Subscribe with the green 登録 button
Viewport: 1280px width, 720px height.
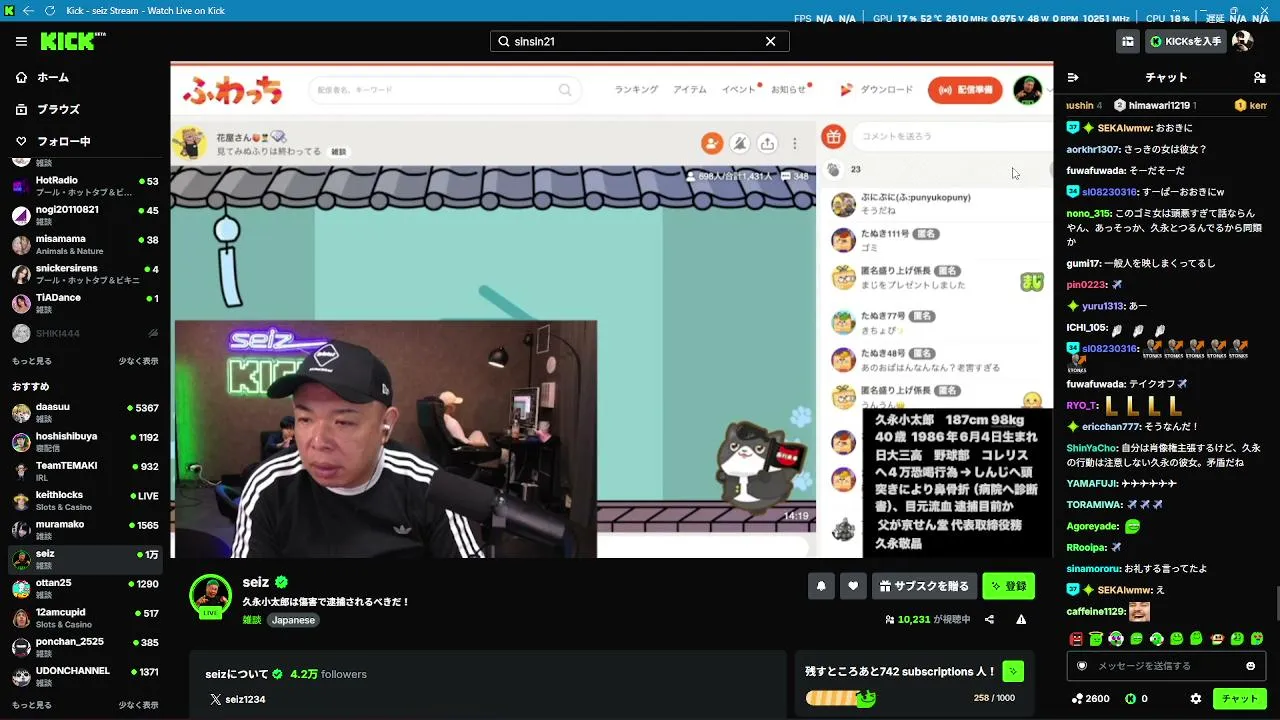1008,586
